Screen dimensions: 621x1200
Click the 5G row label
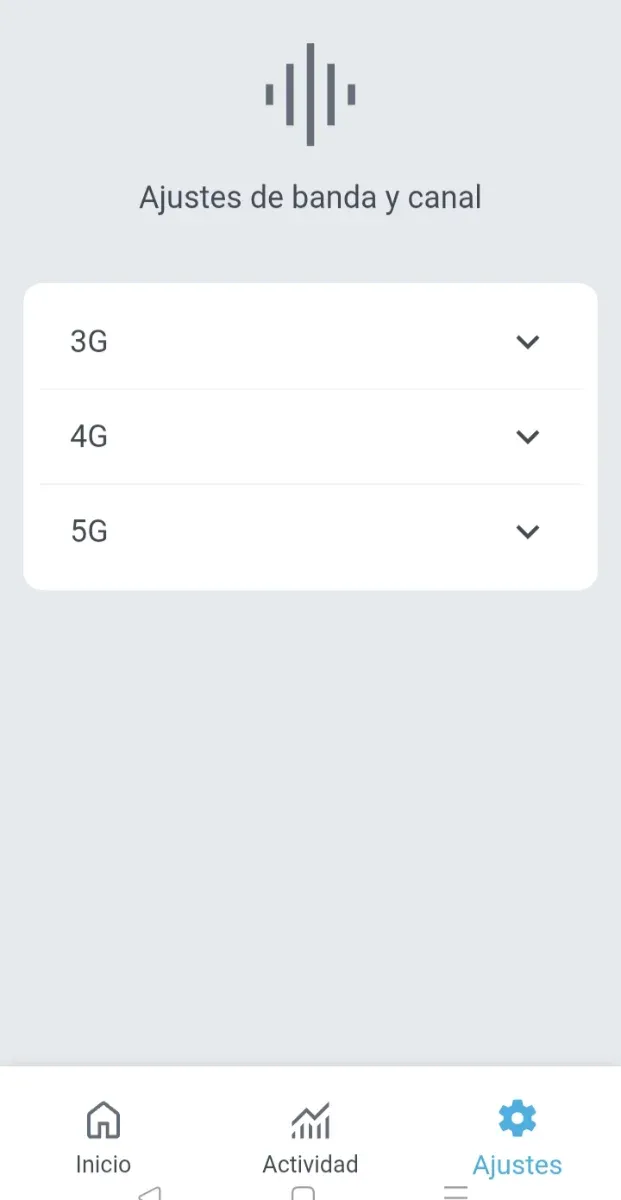tap(89, 531)
